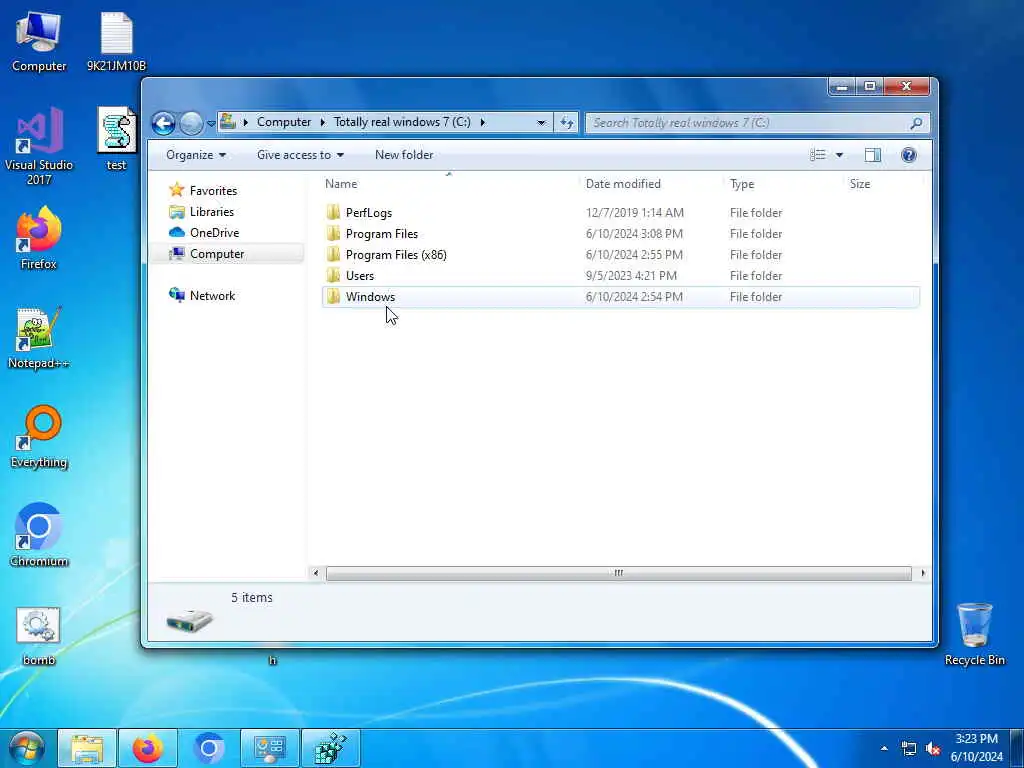Refresh the current folder view
The height and width of the screenshot is (768, 1024).
pyautogui.click(x=566, y=122)
